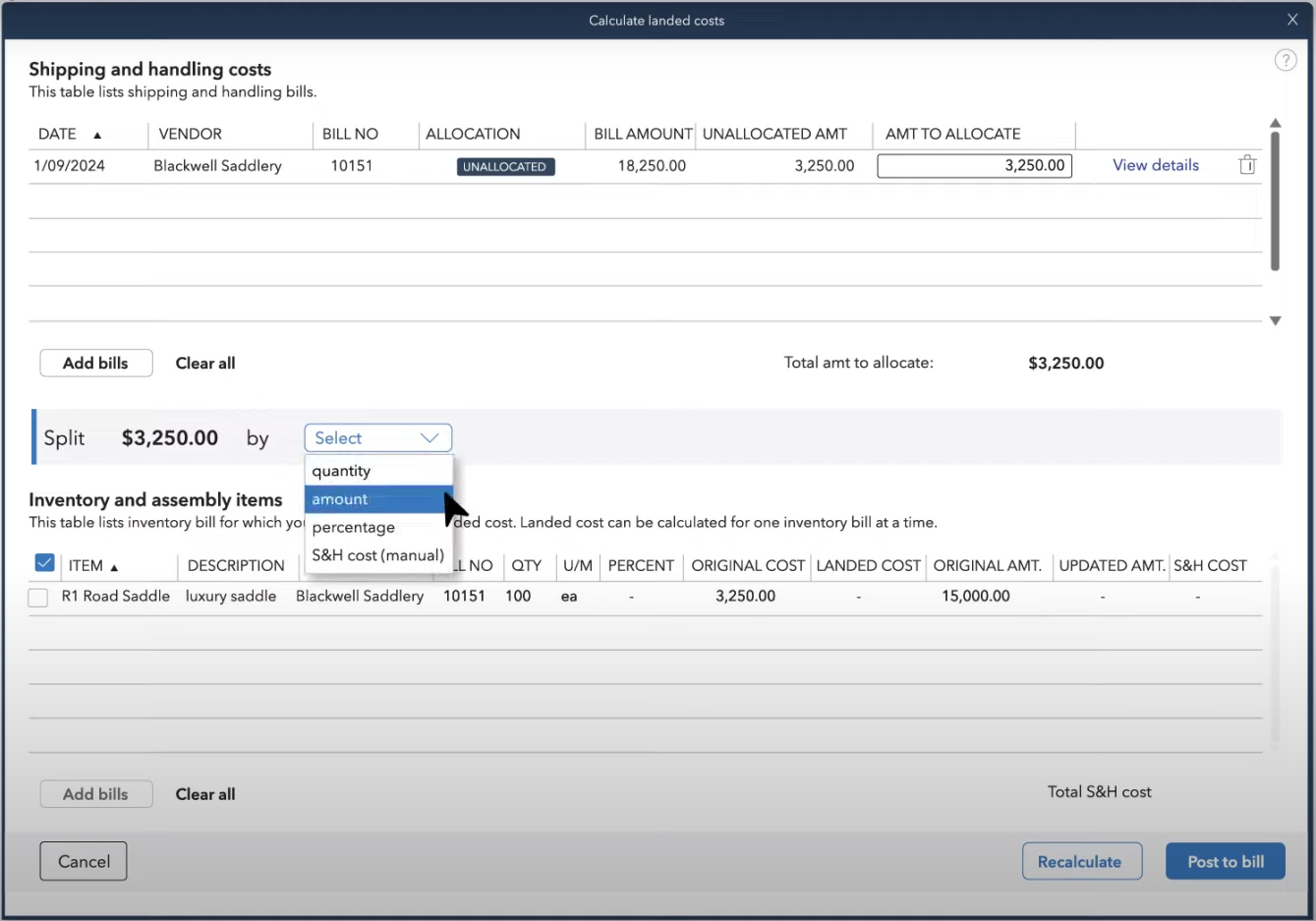Image resolution: width=1316 pixels, height=921 pixels.
Task: Post the landed costs to bill
Action: 1225,860
